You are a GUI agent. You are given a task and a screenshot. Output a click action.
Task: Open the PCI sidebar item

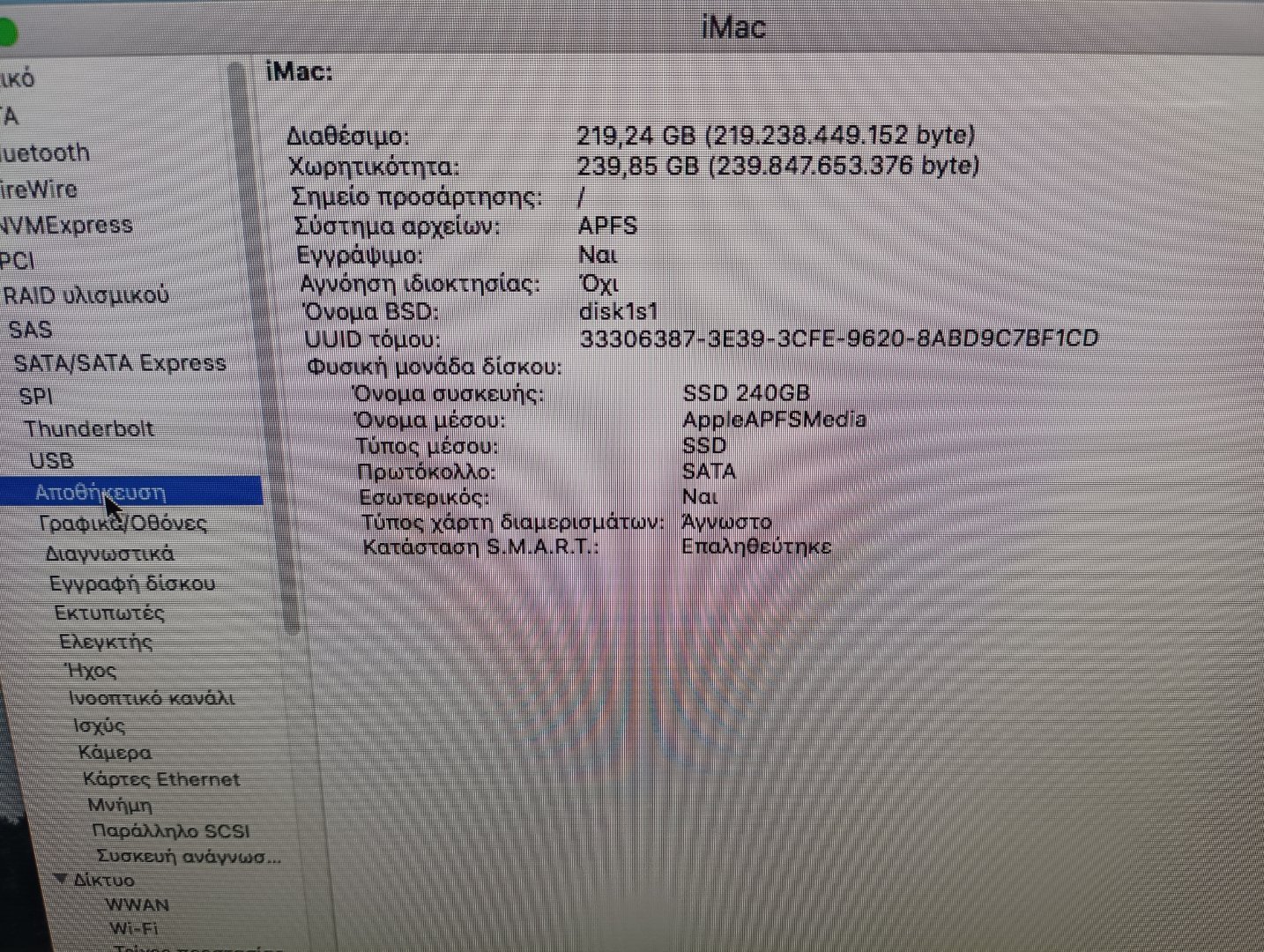click(17, 261)
